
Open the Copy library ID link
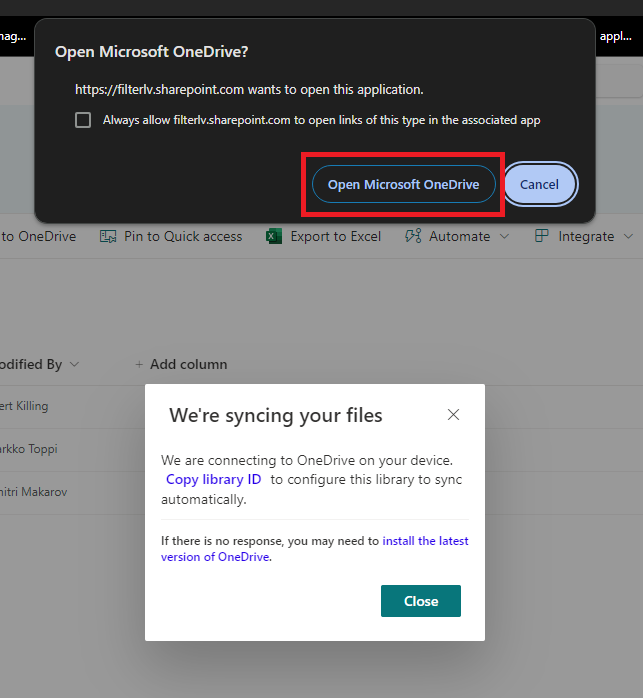point(213,479)
